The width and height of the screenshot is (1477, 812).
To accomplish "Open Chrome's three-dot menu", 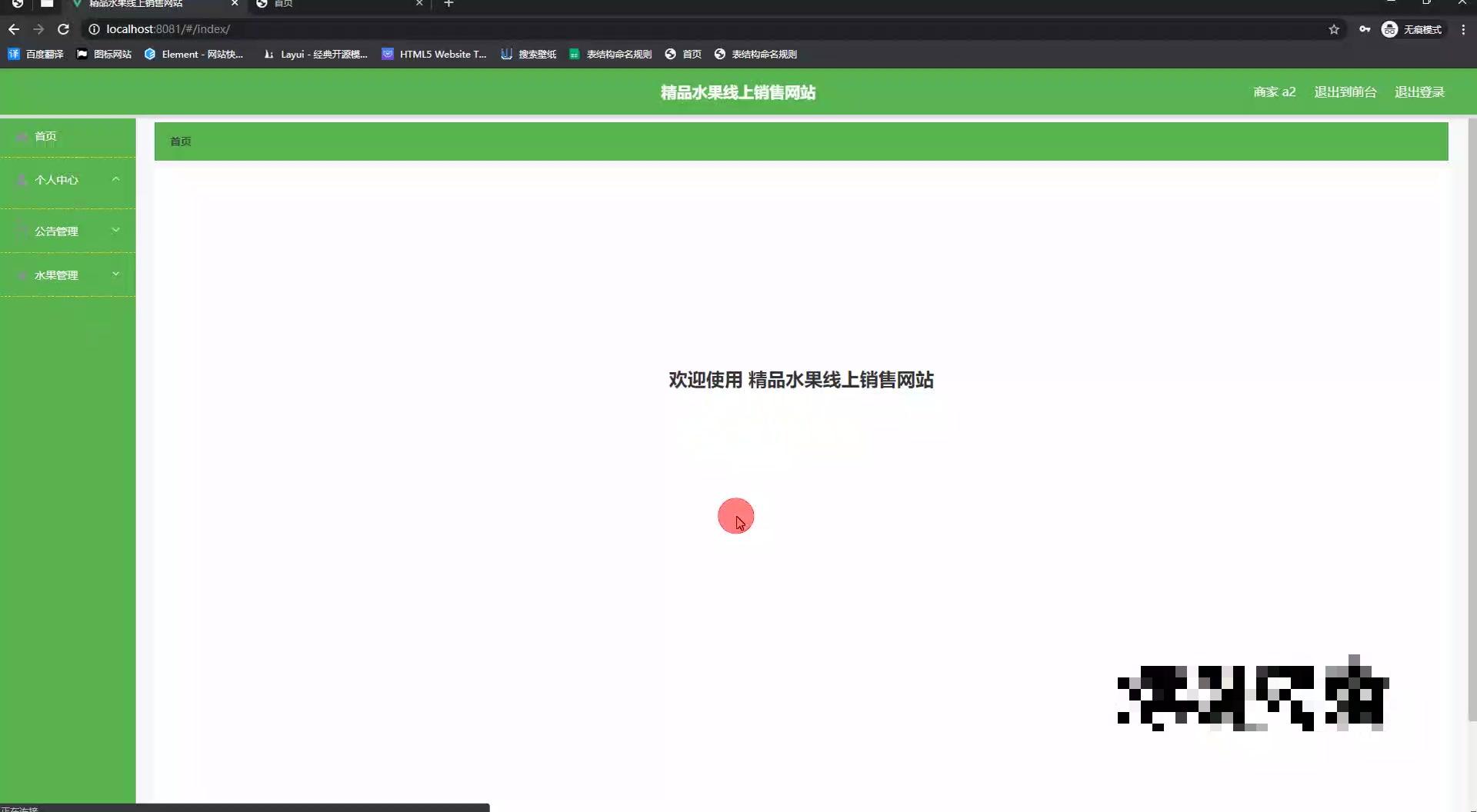I will click(1465, 29).
